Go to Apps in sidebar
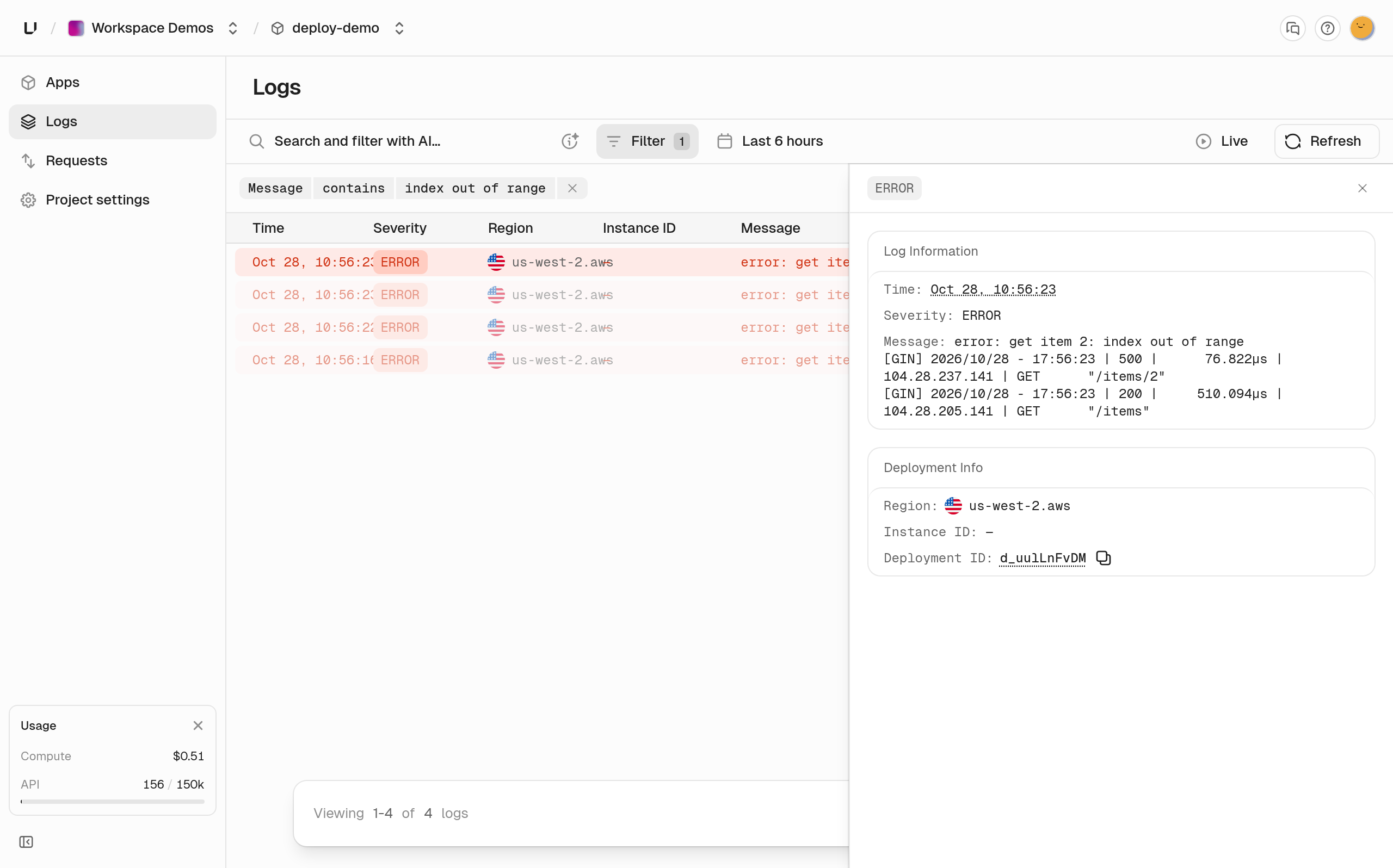 point(113,82)
